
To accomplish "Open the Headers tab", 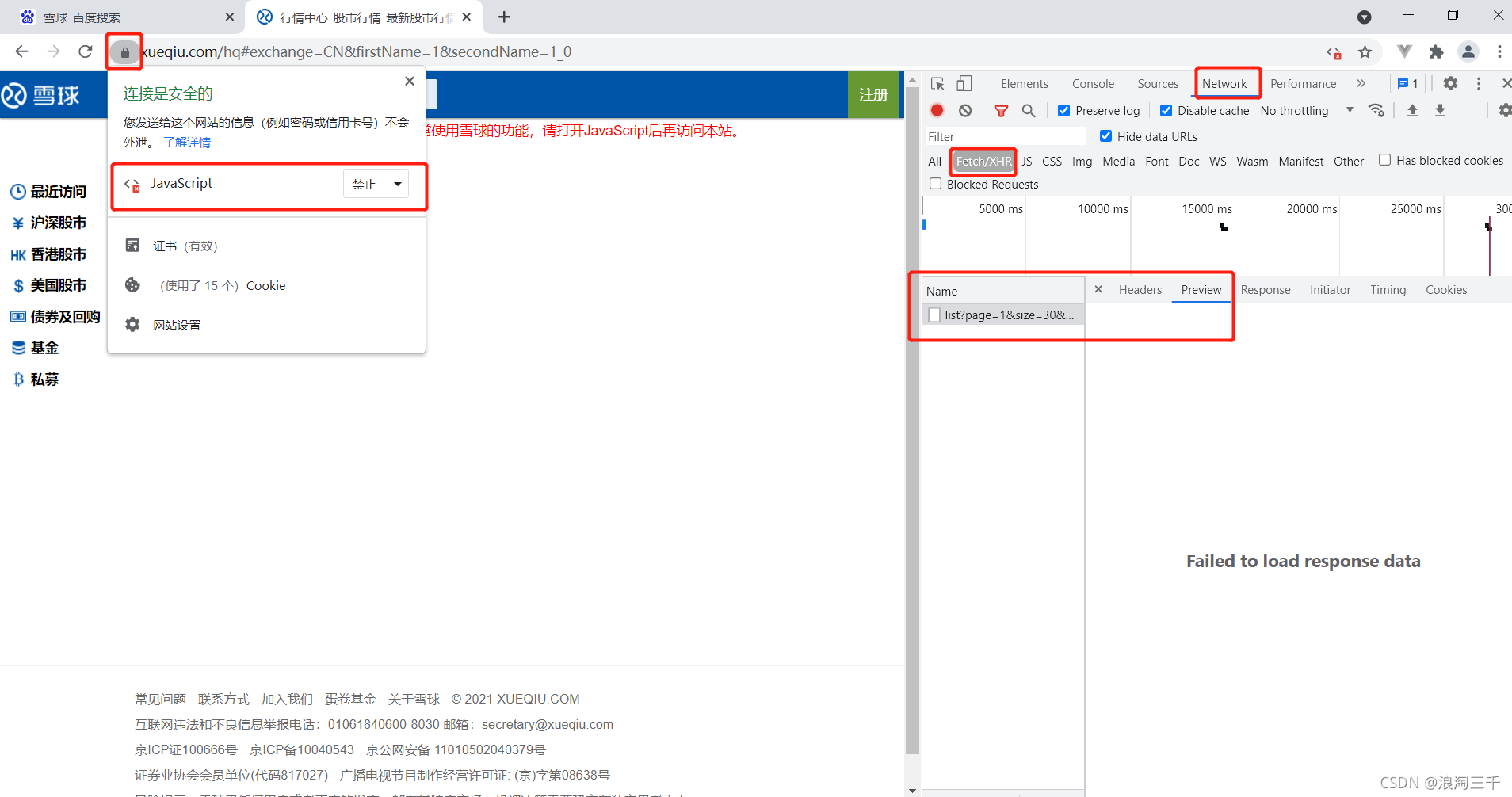I will 1140,290.
